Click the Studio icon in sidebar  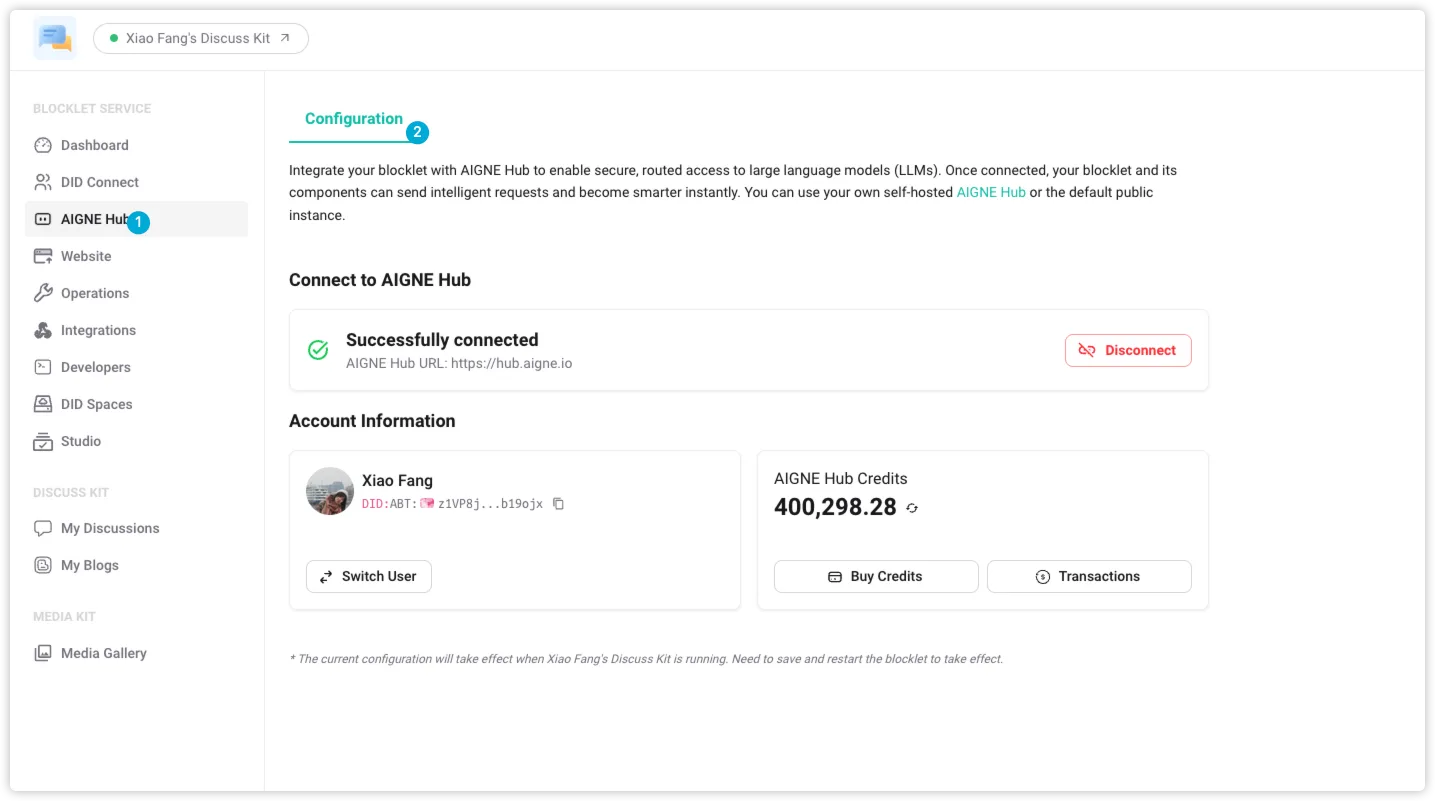click(43, 441)
